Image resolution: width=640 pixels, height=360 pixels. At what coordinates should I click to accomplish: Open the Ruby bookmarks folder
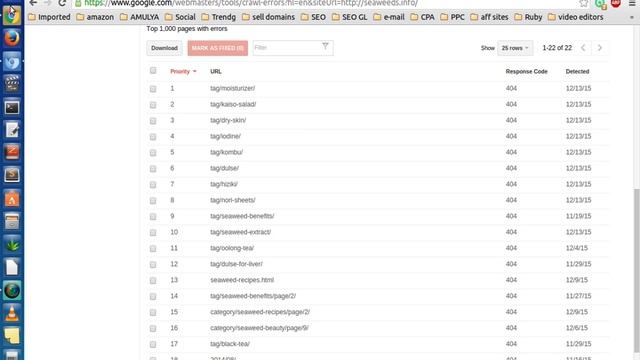click(x=528, y=17)
